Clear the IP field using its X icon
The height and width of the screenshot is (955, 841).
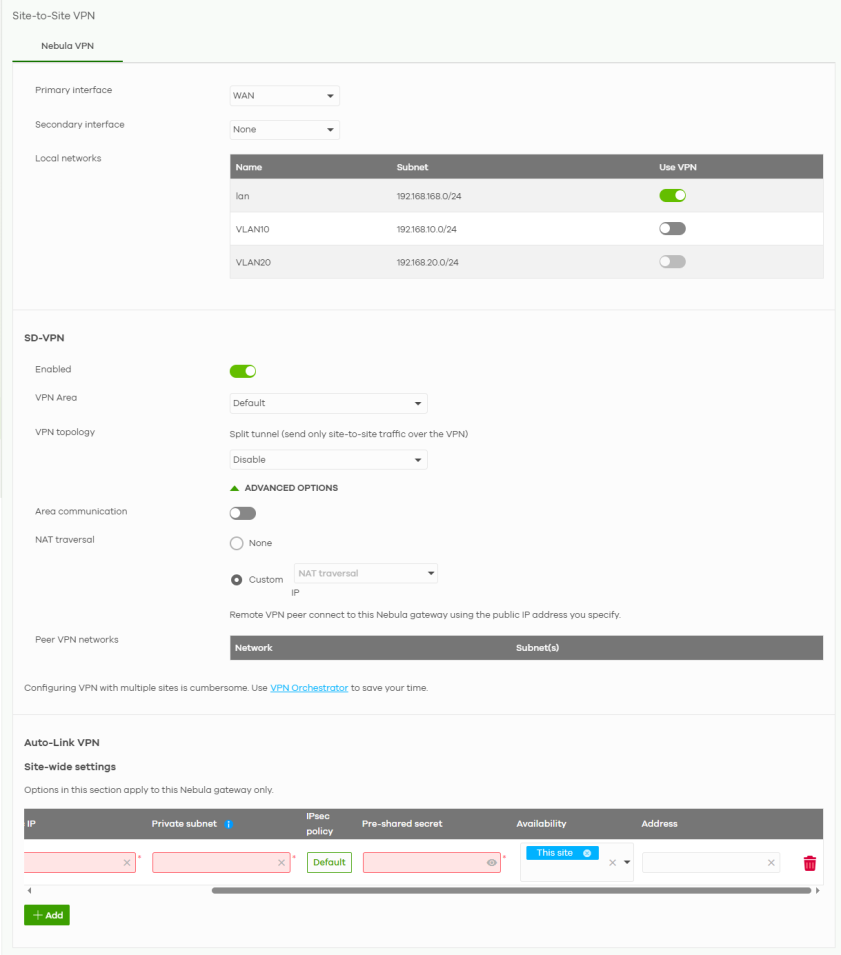[127, 863]
